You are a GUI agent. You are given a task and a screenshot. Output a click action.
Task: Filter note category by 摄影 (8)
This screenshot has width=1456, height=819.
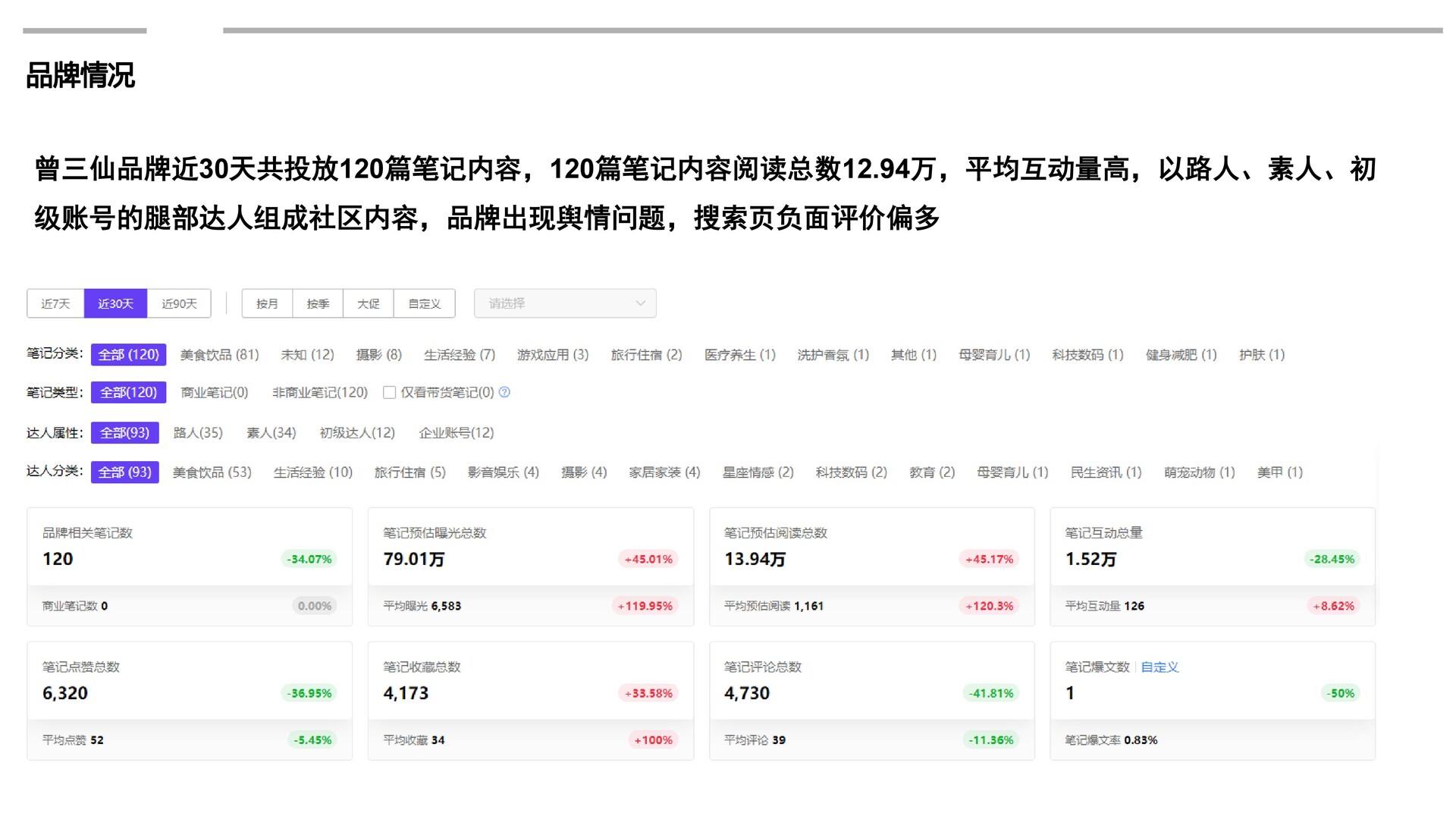[x=378, y=355]
